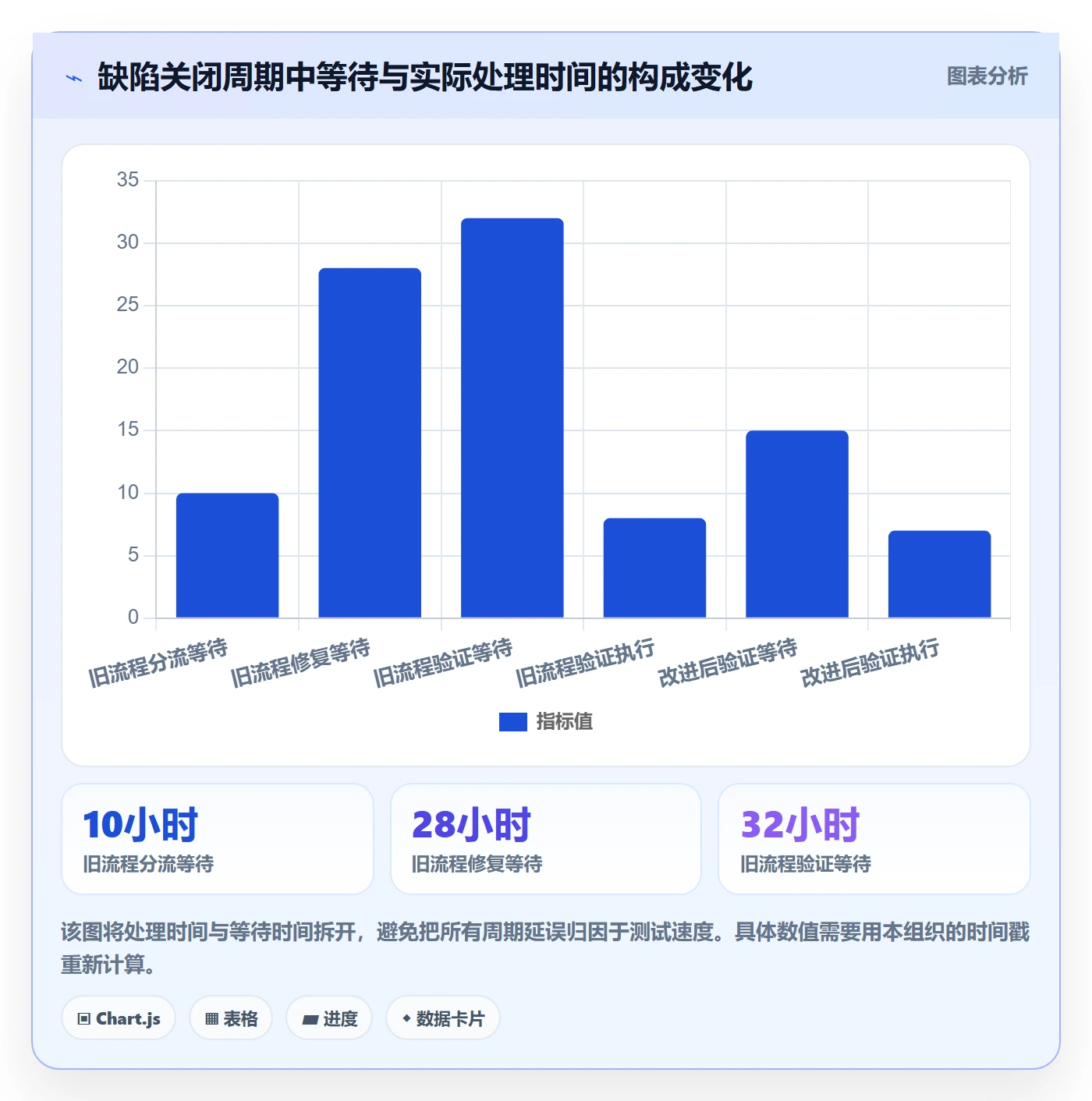Click the 指标值 legend label
The image size is (1092, 1101).
click(x=565, y=722)
